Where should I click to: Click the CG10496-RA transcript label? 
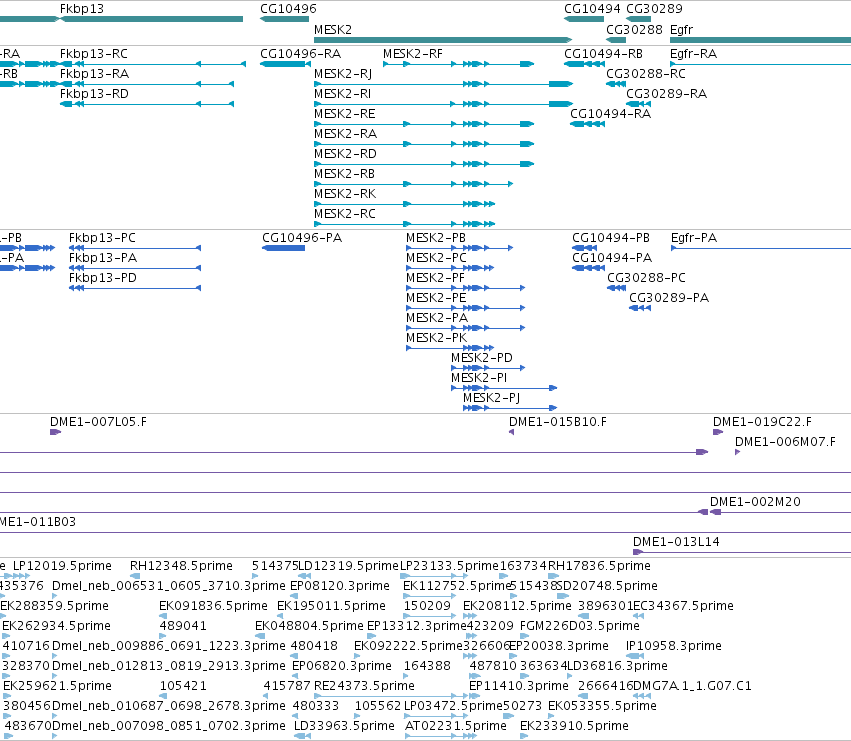301,54
